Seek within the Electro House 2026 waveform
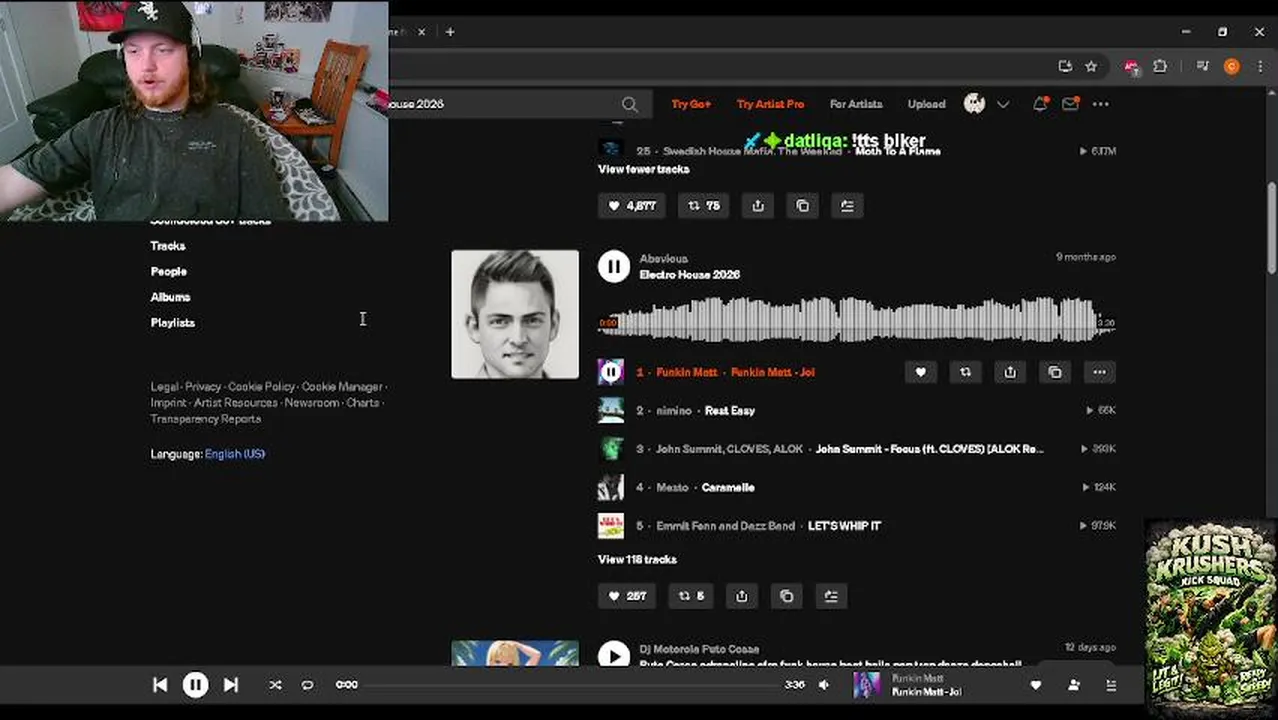This screenshot has height=720, width=1278. point(857,320)
